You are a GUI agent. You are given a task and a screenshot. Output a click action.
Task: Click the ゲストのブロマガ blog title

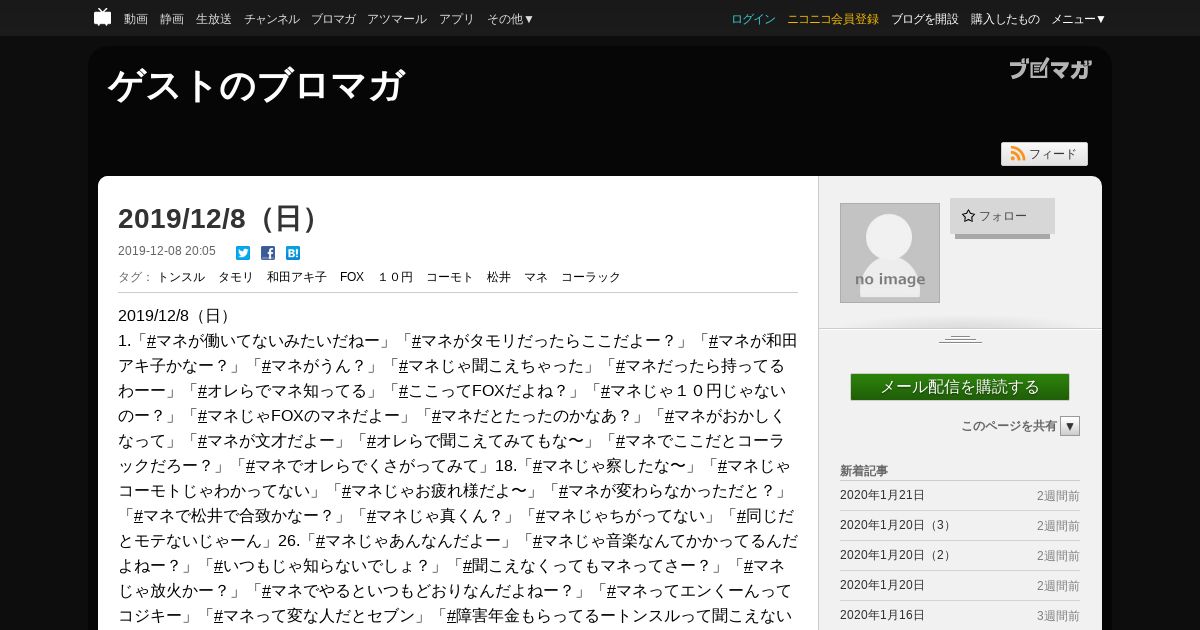(256, 86)
